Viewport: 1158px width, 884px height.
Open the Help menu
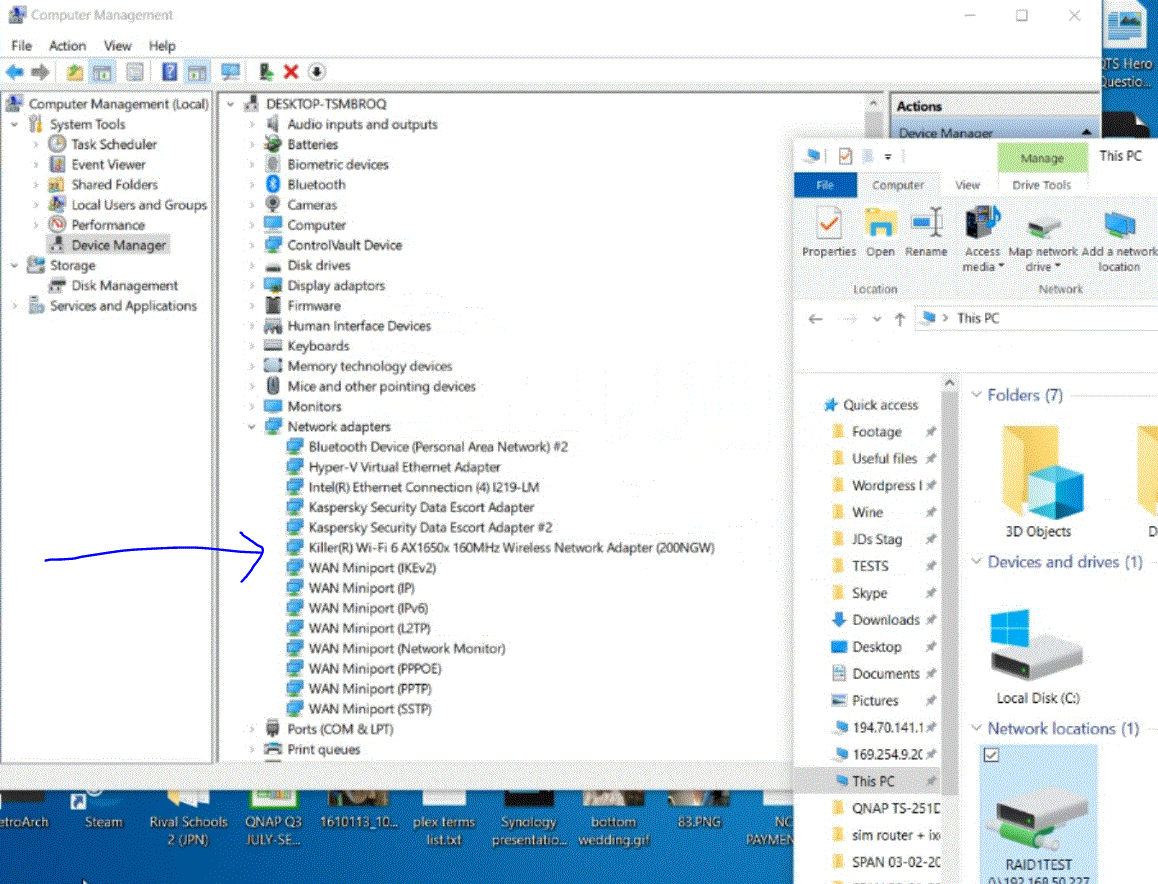click(x=162, y=46)
